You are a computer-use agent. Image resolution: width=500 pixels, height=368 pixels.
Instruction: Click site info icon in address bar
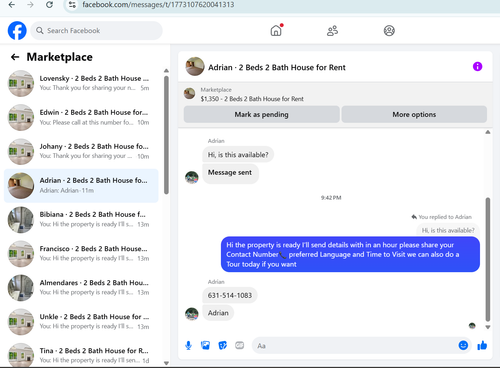pyautogui.click(x=72, y=5)
